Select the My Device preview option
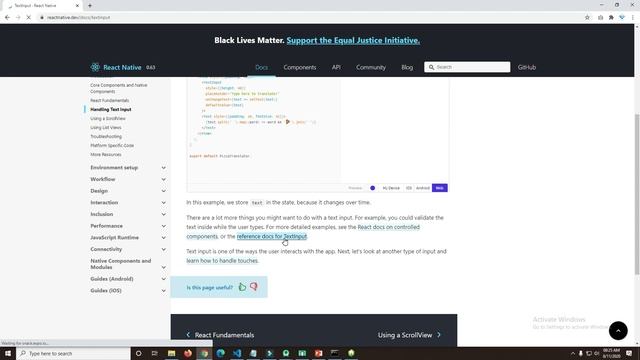640x360 pixels. (x=391, y=188)
